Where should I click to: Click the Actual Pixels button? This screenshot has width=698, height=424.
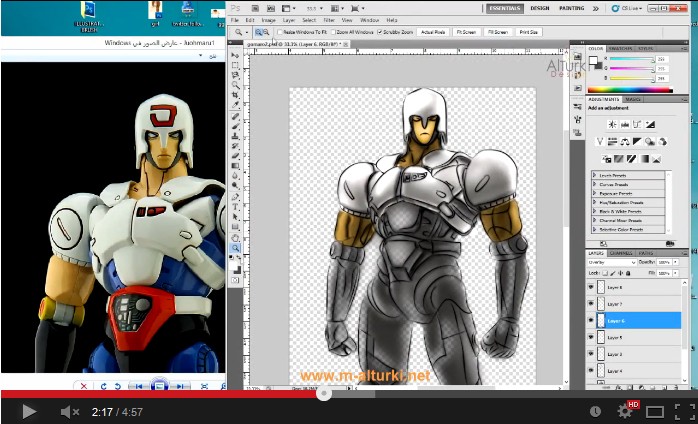[433, 32]
